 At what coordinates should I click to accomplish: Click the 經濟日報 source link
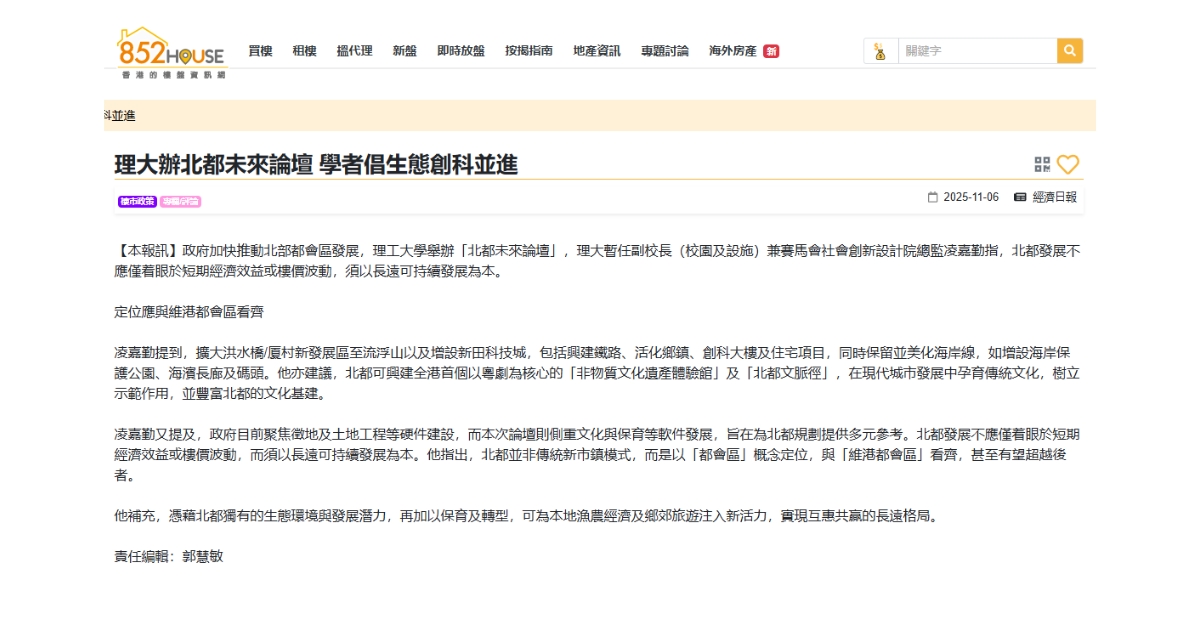1055,197
